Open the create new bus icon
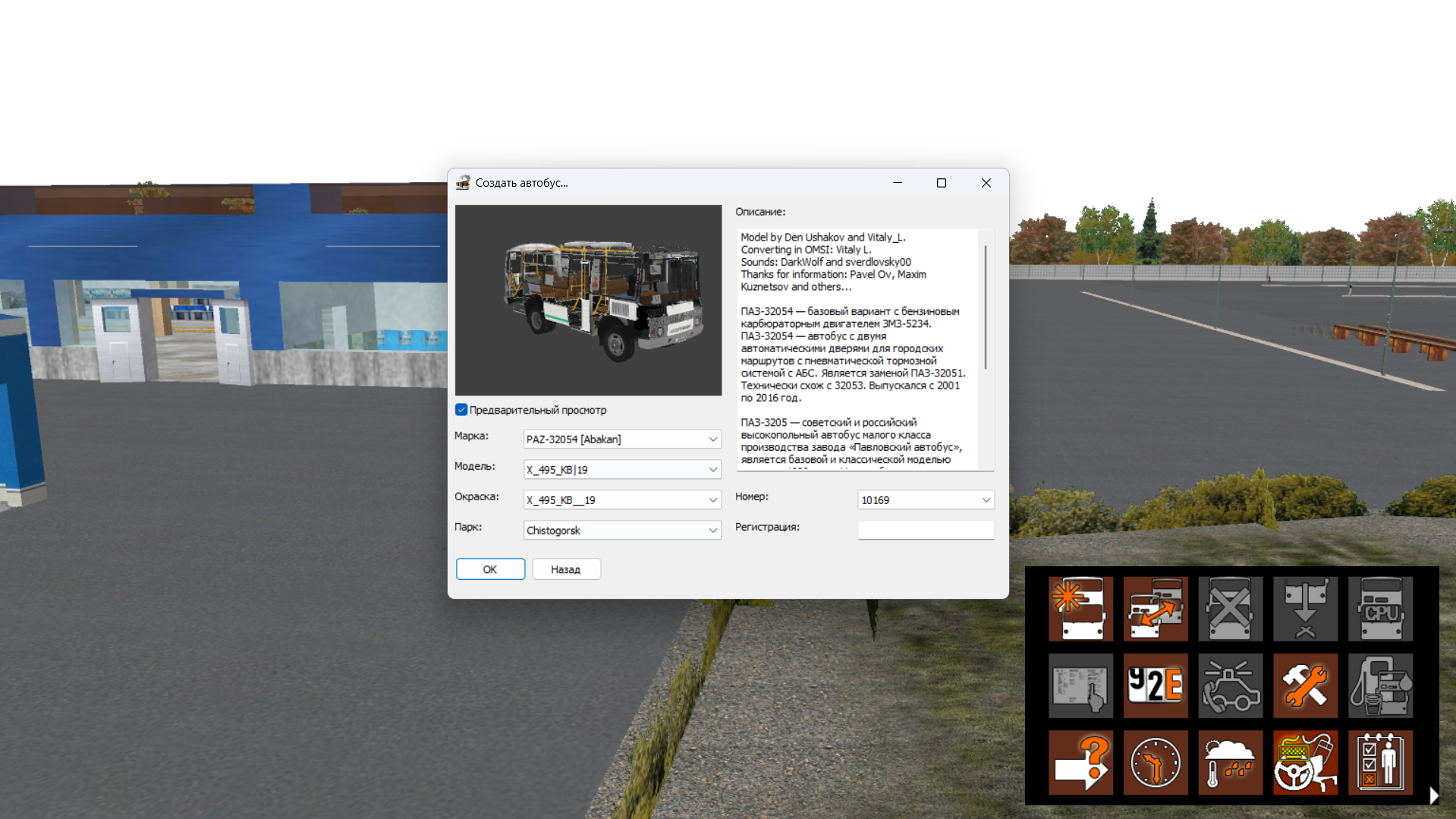Screen dimensions: 1456x819 click(x=1080, y=609)
